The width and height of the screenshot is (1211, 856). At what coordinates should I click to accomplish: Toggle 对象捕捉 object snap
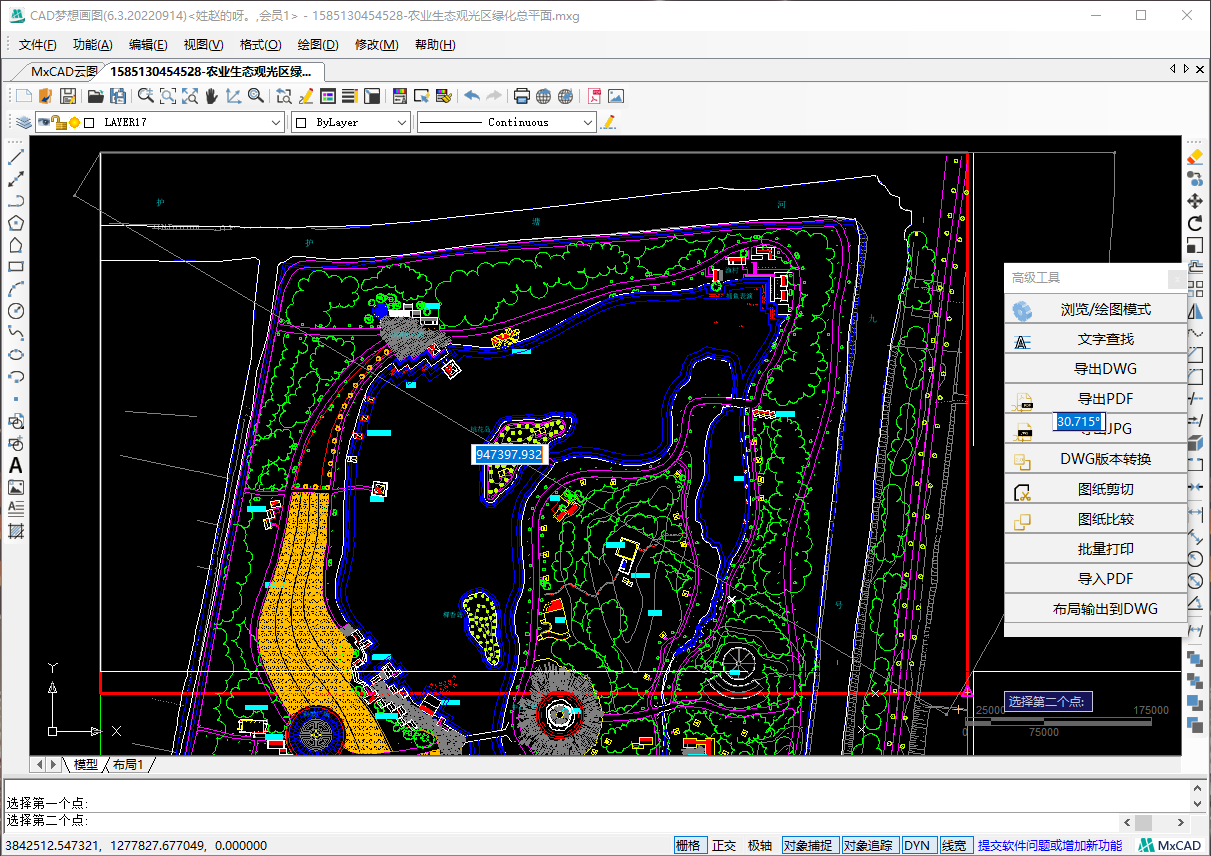click(808, 845)
